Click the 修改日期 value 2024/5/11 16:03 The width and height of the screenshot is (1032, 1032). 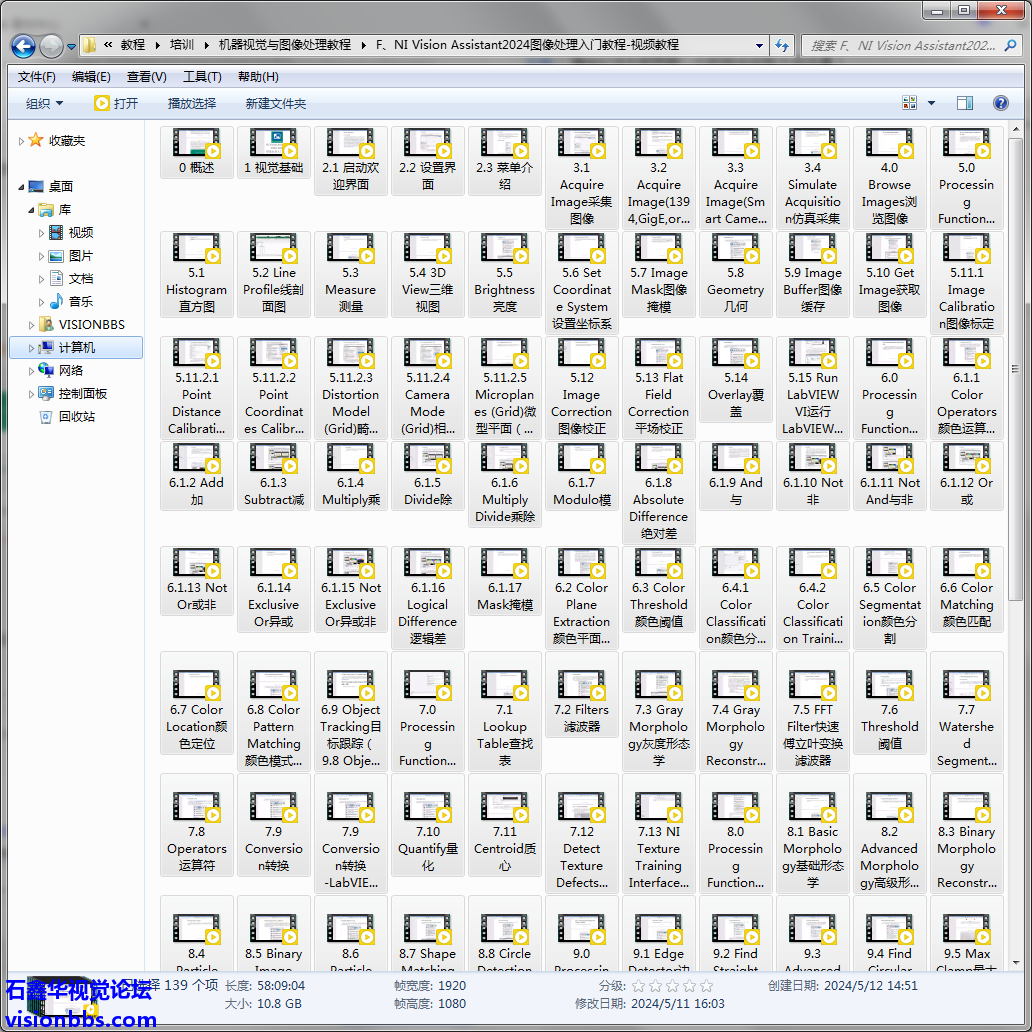pos(678,1004)
